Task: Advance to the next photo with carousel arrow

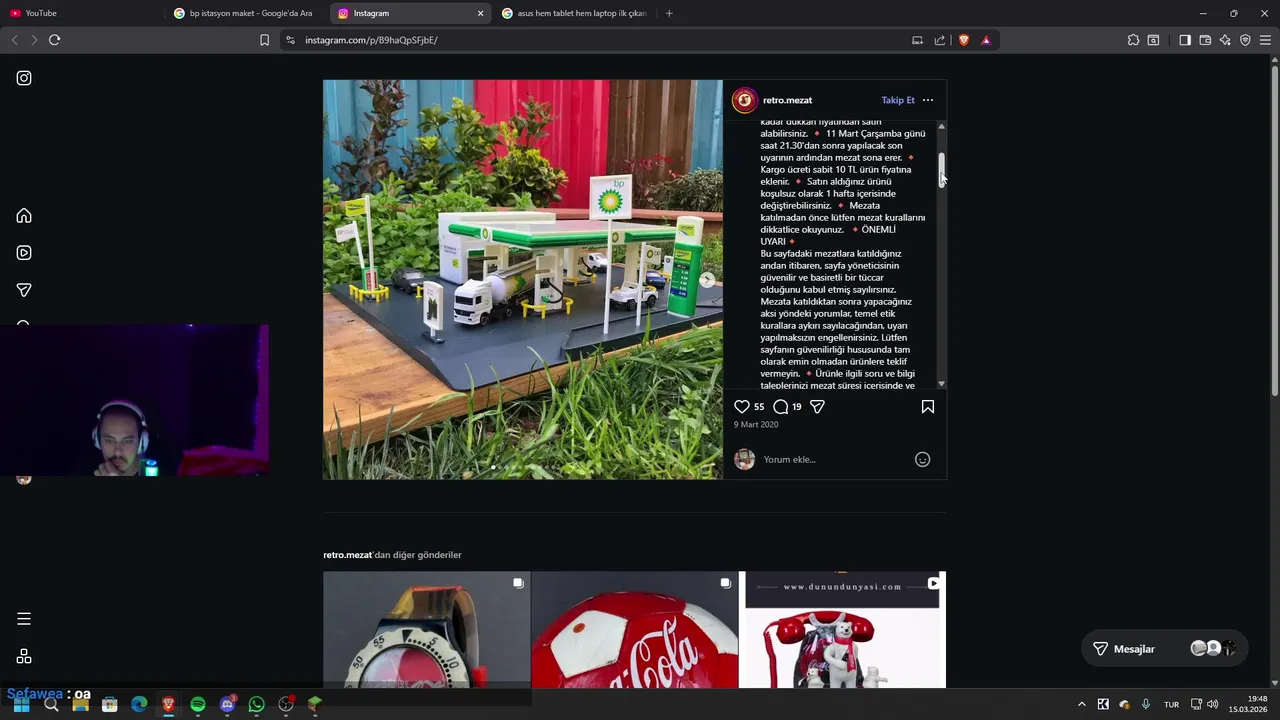Action: click(x=707, y=280)
